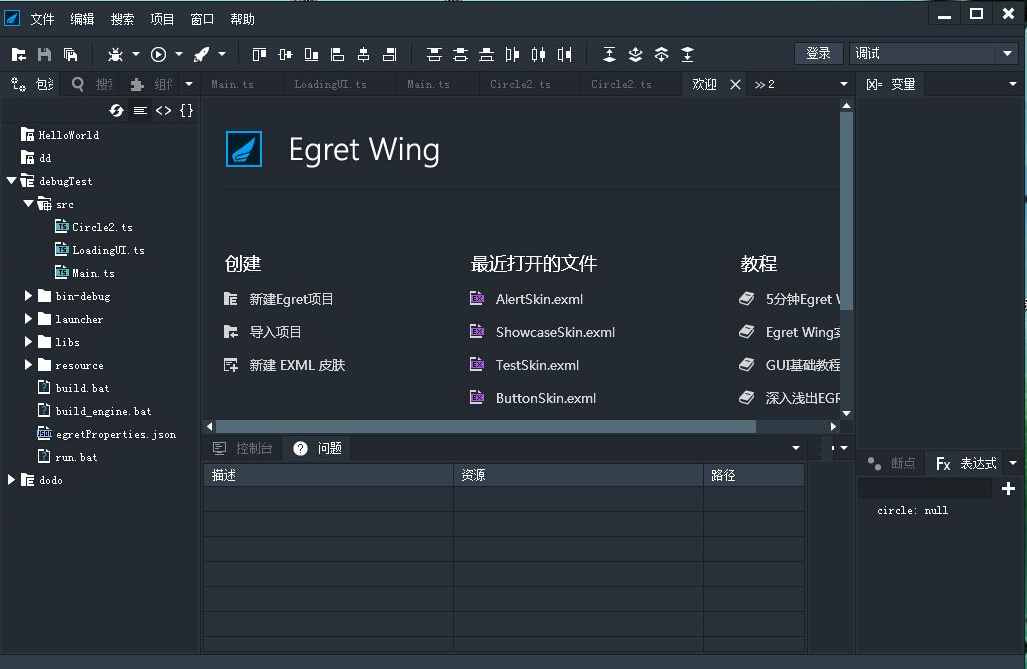Click 新建 EXML 皮肤 link
Screen dimensions: 1027x669
tap(297, 365)
